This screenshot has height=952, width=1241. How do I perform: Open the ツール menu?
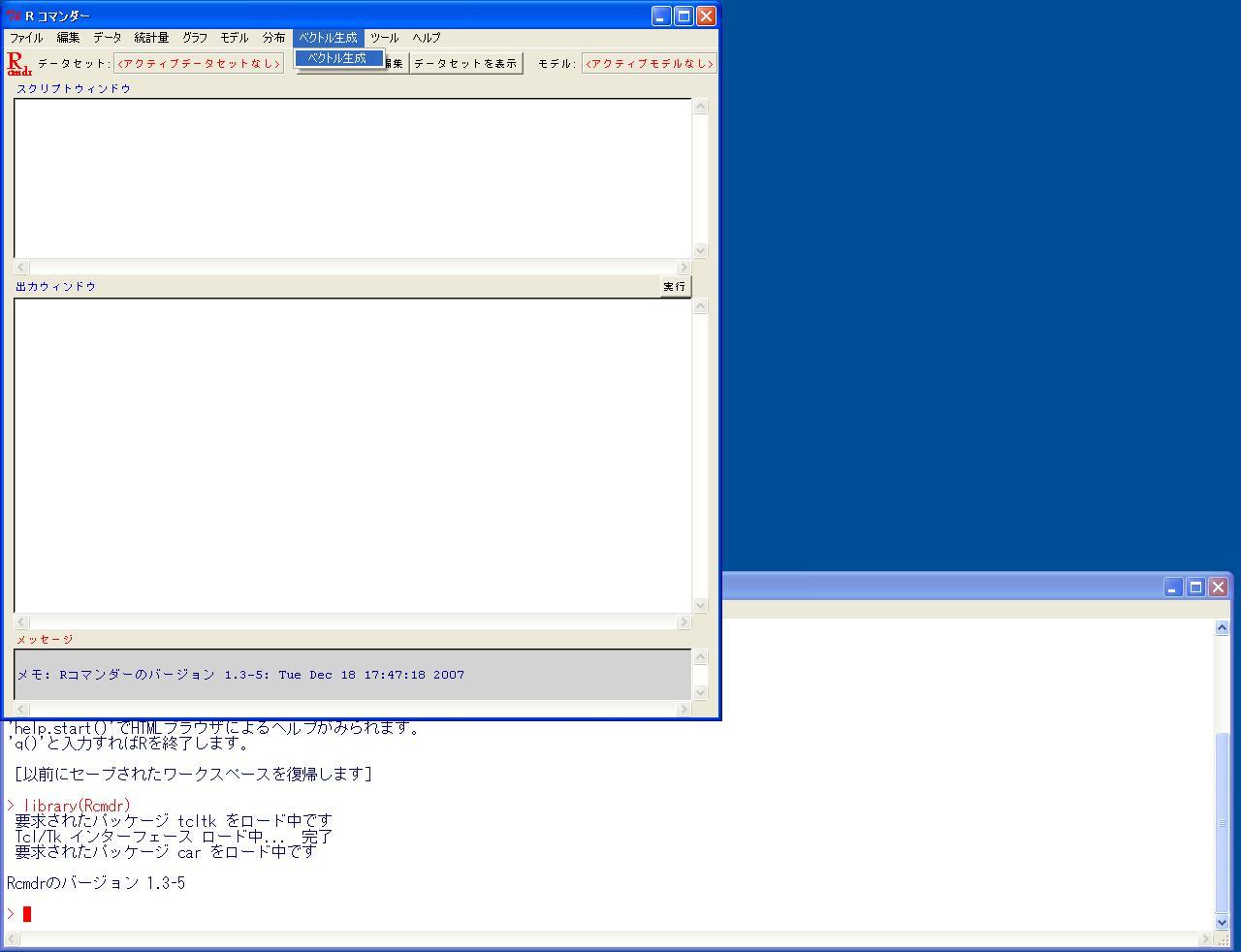click(x=384, y=38)
